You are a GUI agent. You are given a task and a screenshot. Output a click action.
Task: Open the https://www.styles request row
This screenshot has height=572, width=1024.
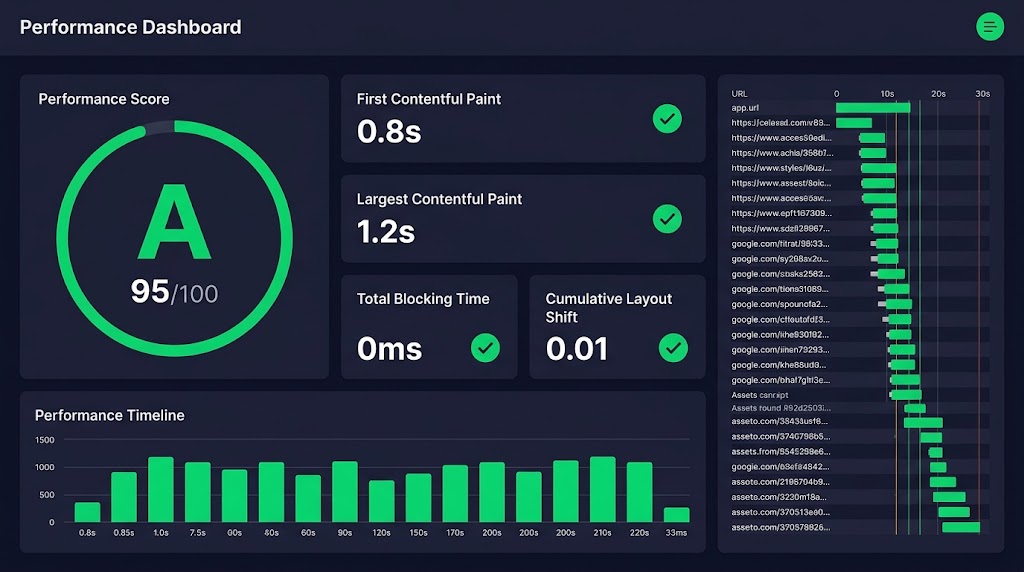click(x=860, y=168)
